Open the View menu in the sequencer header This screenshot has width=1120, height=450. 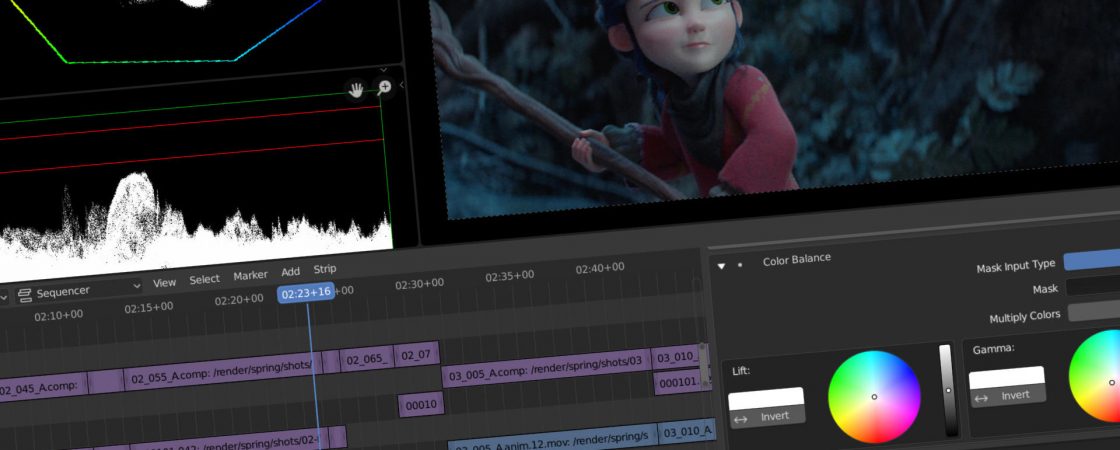[164, 283]
